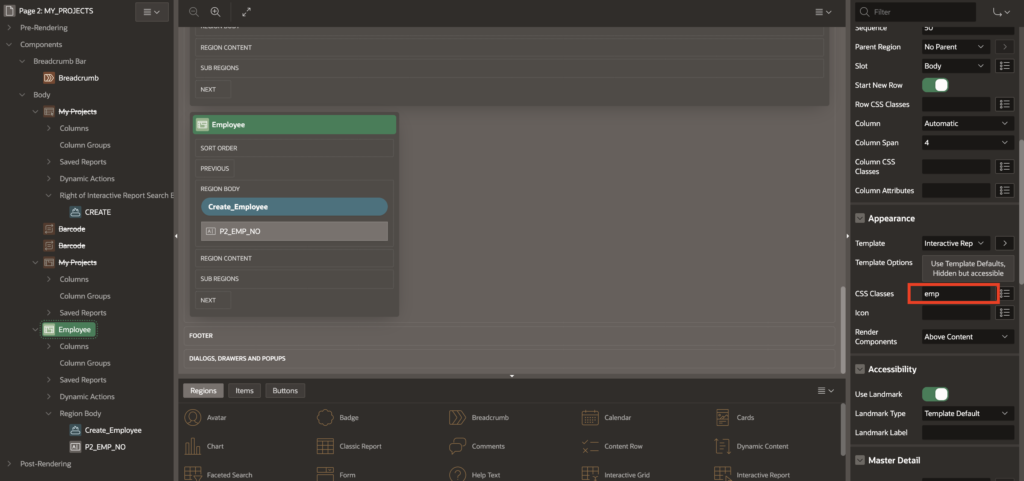Toggle the Use Landmark switch

tap(934, 394)
